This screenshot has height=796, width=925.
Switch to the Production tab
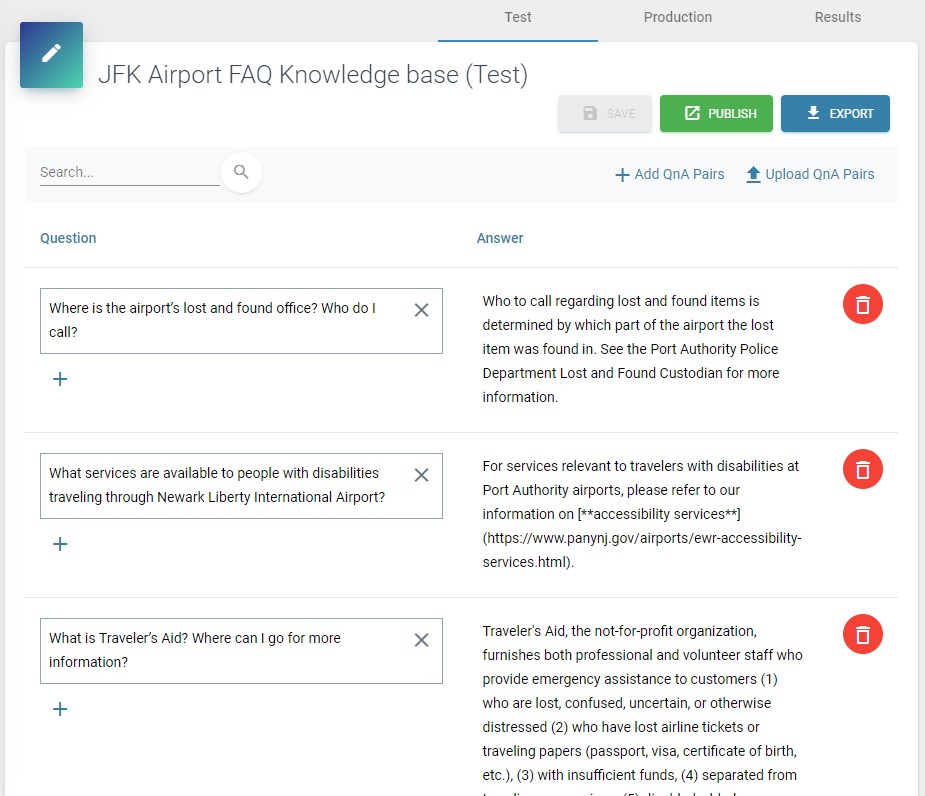pos(677,17)
